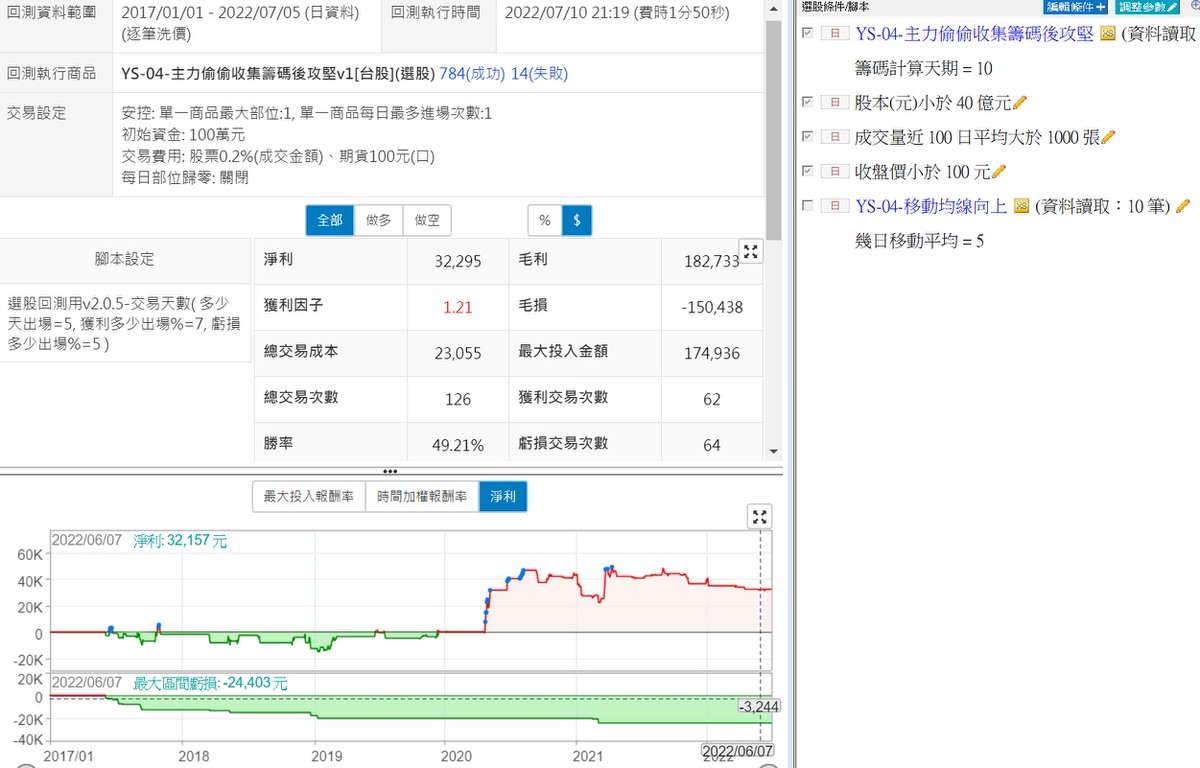Switch statistics display to percent mode
This screenshot has width=1200, height=768.
click(545, 220)
